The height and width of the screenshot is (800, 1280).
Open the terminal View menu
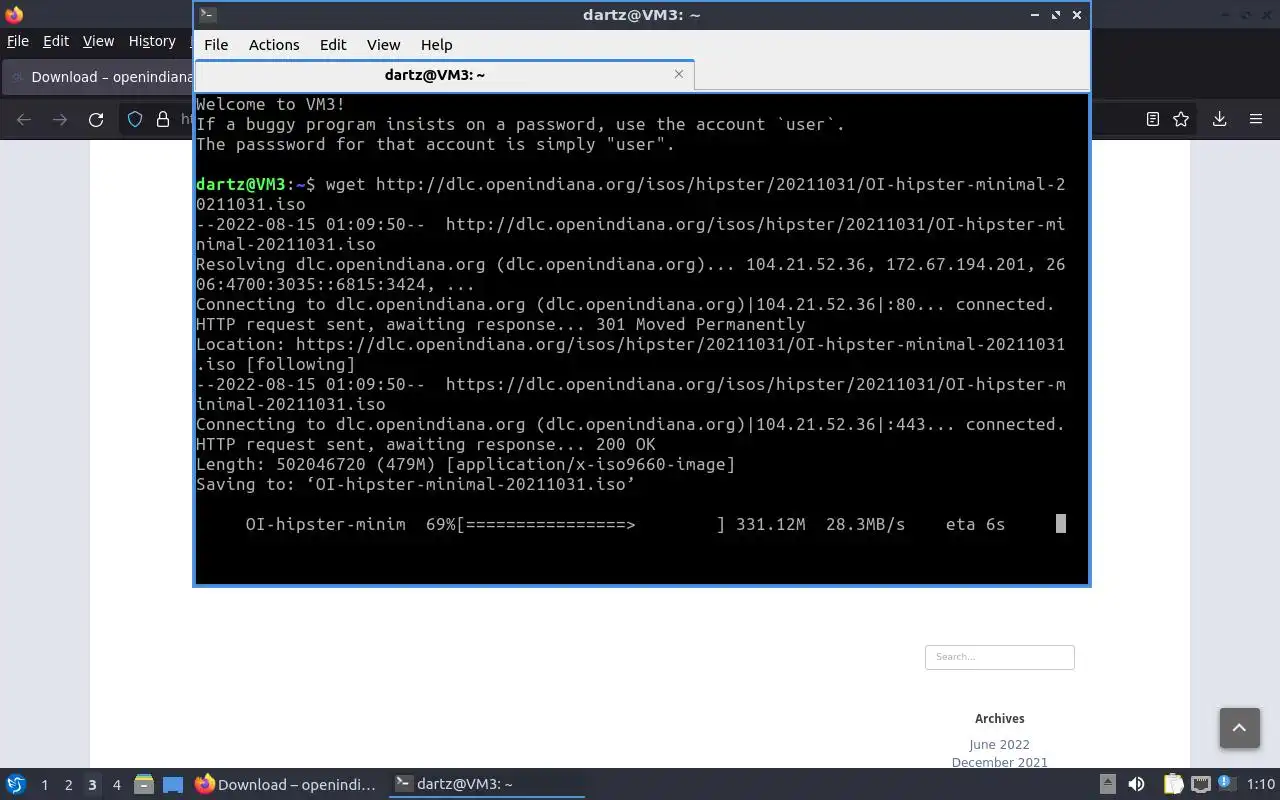coord(383,45)
